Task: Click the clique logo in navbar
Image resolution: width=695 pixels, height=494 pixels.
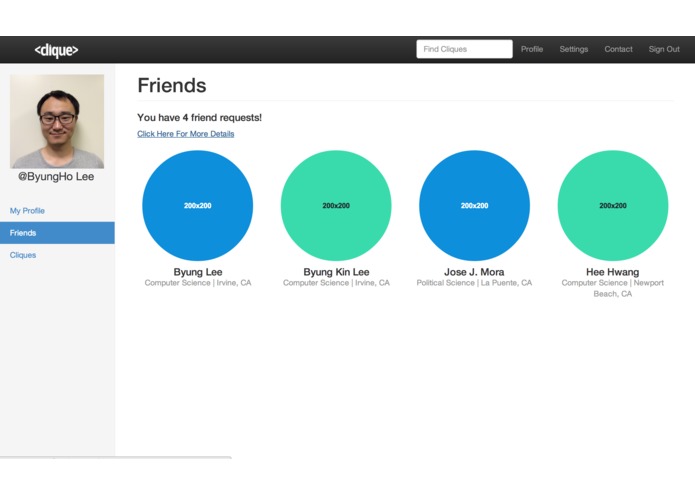Action: point(56,50)
